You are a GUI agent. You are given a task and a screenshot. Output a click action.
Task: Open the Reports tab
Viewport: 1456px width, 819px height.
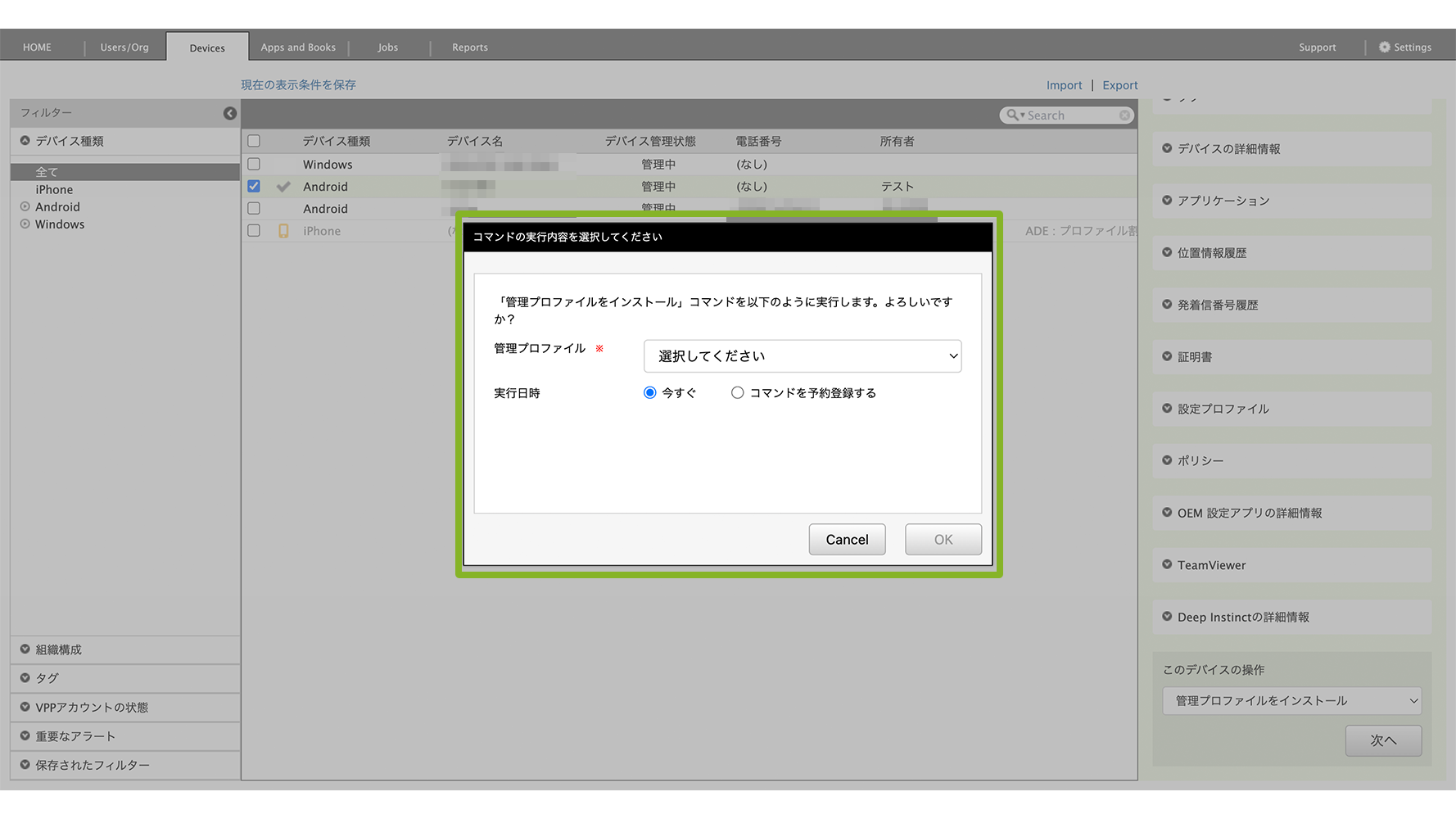pyautogui.click(x=470, y=48)
